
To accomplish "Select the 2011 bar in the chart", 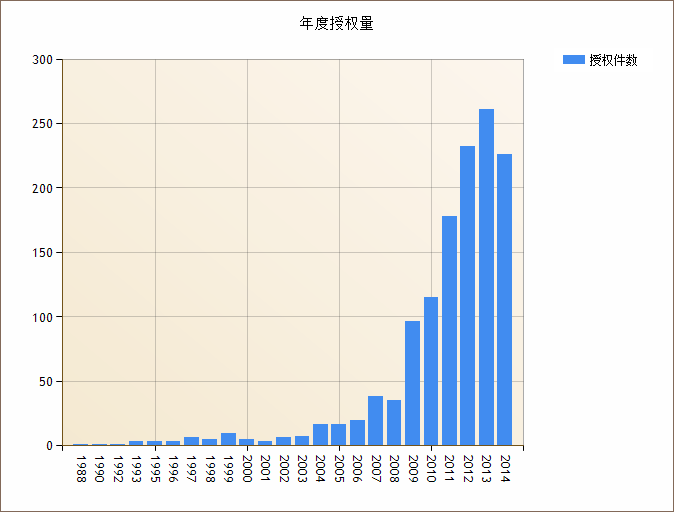I will pyautogui.click(x=449, y=331).
